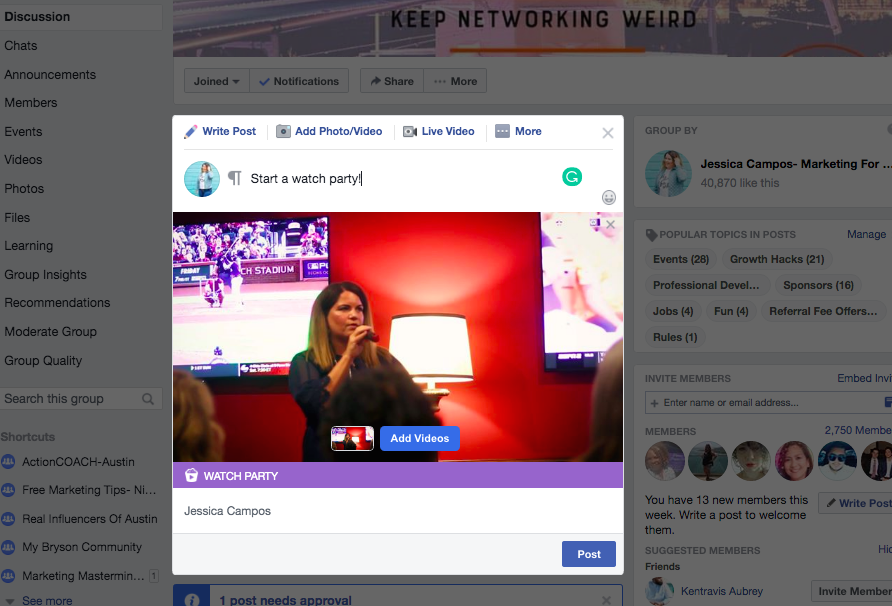The image size is (892, 606).
Task: Click the Embed Invite link
Action: pos(864,378)
